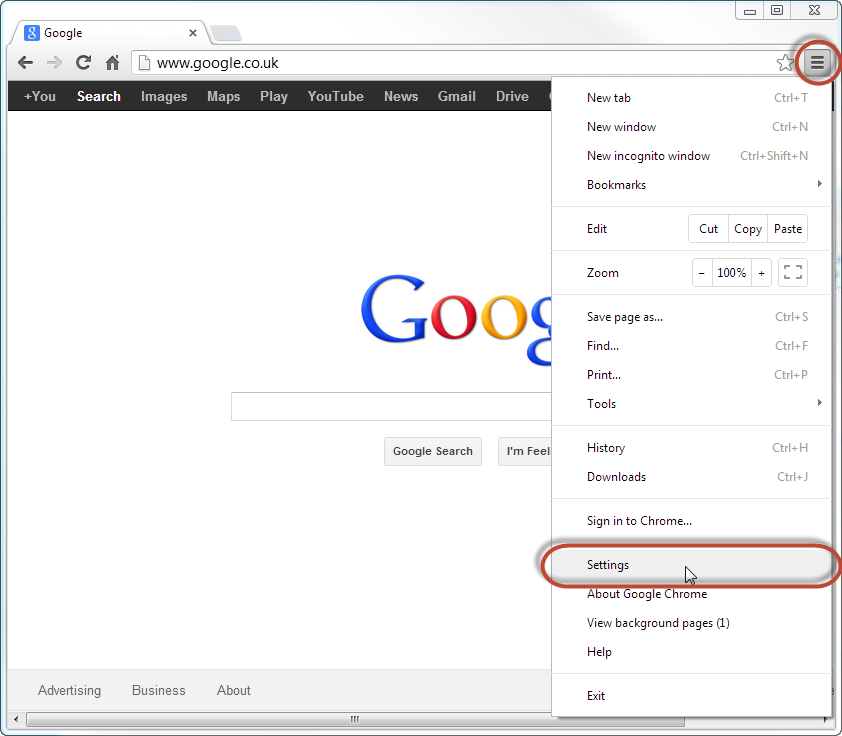Click the browser Back arrow
The width and height of the screenshot is (842, 736).
pos(25,63)
